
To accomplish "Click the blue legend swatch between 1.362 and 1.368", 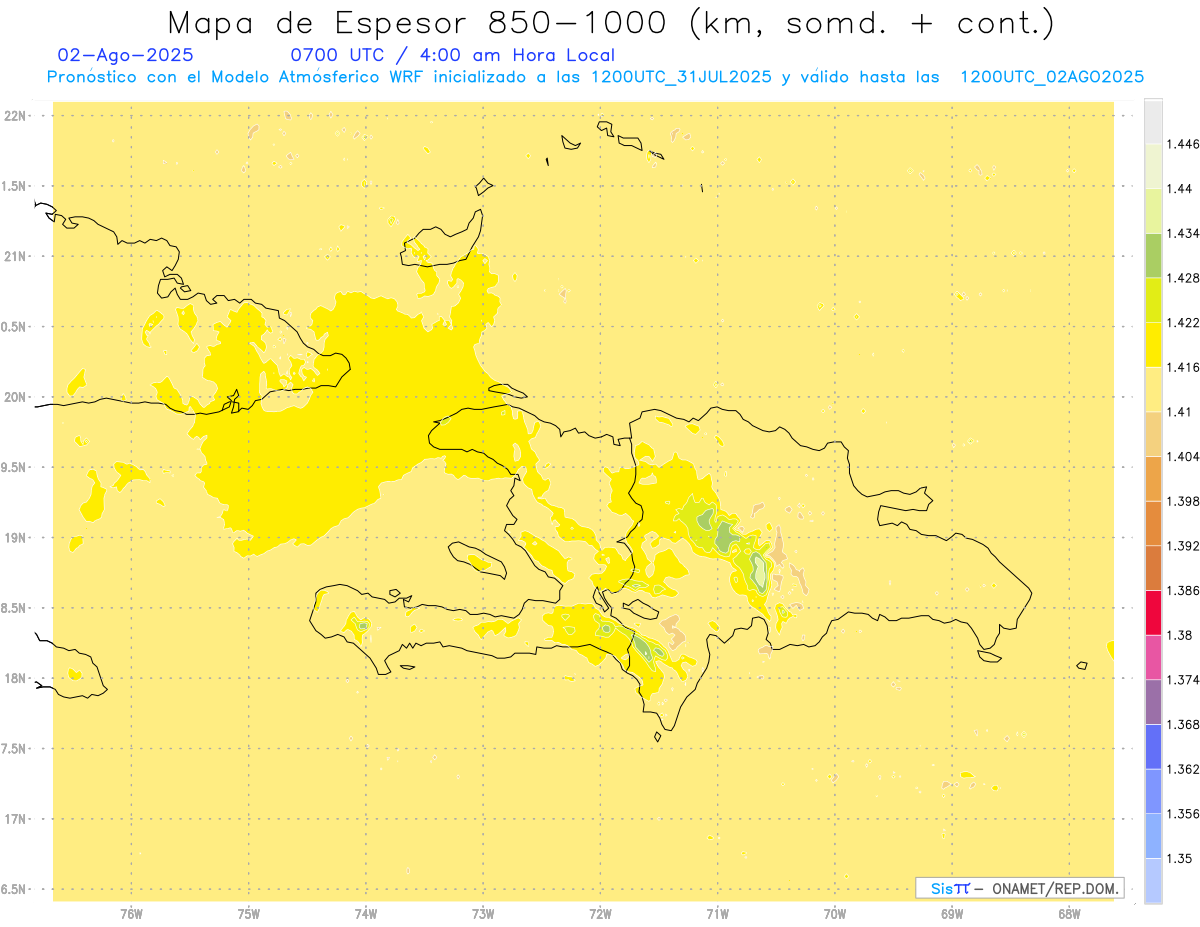I will tap(1153, 747).
